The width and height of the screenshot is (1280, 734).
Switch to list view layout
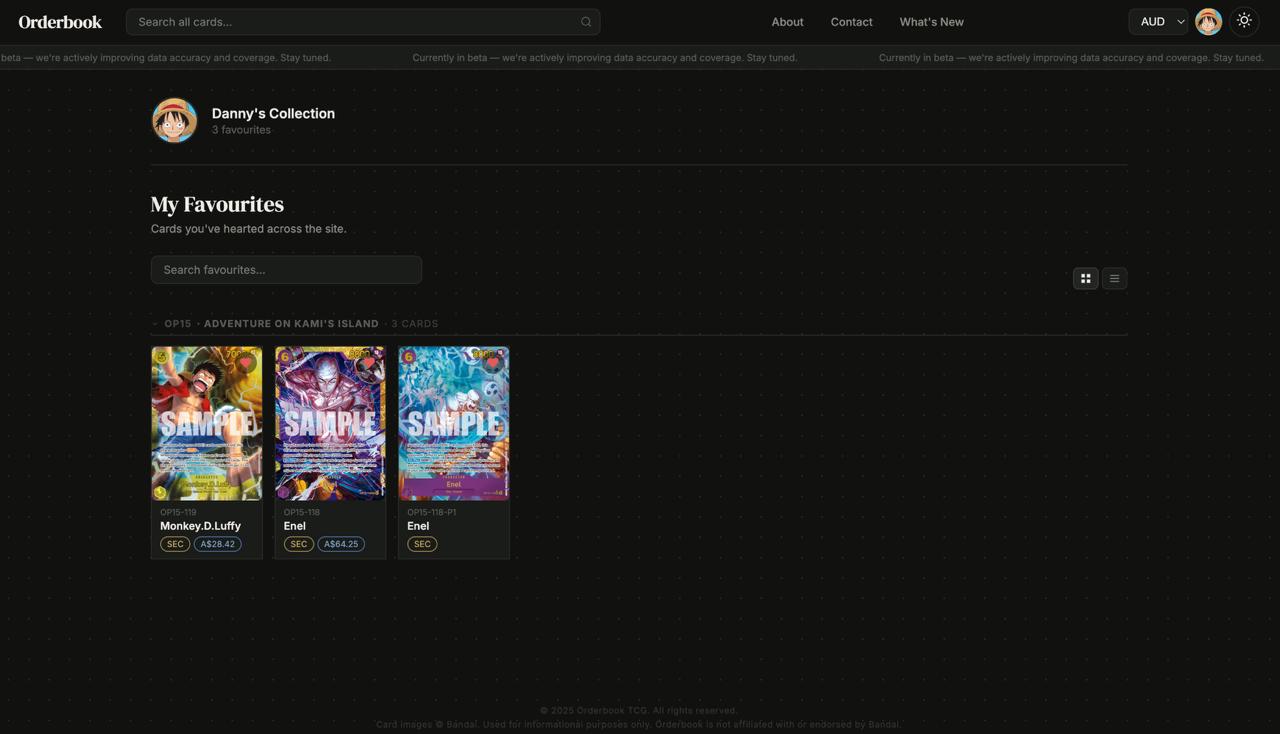[1114, 278]
